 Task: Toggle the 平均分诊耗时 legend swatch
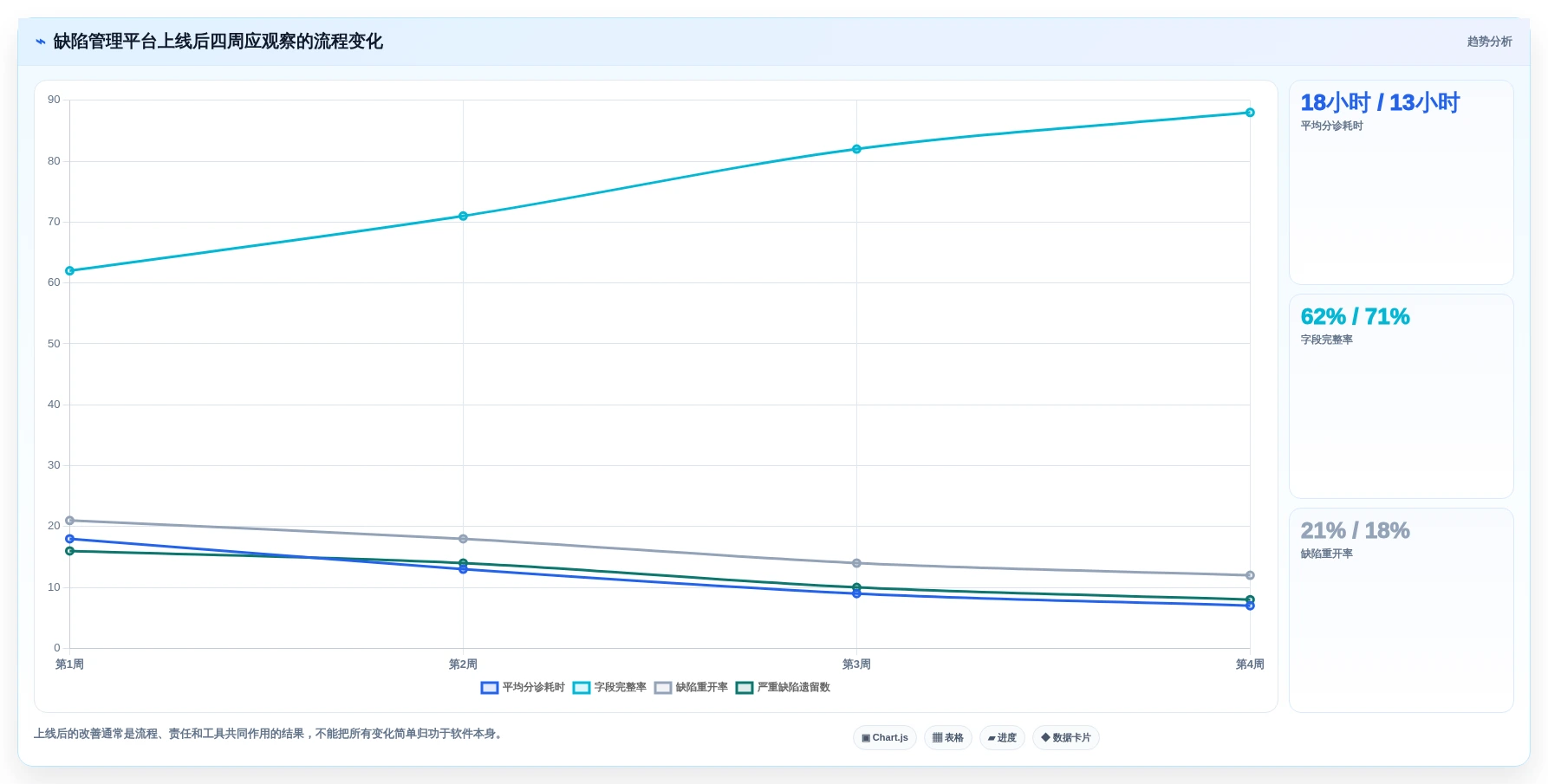[490, 688]
